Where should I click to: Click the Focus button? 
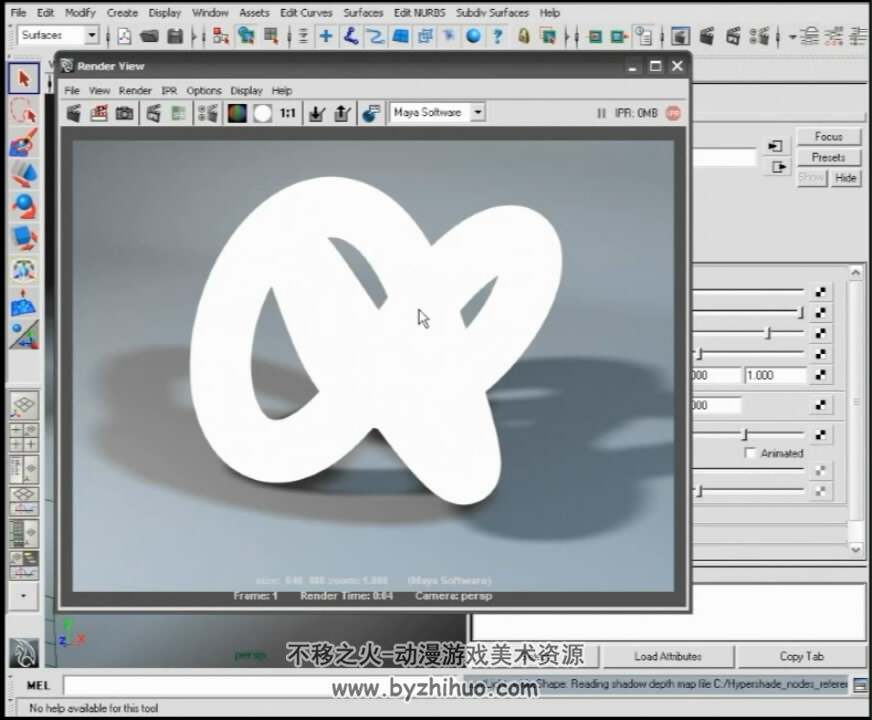click(829, 137)
